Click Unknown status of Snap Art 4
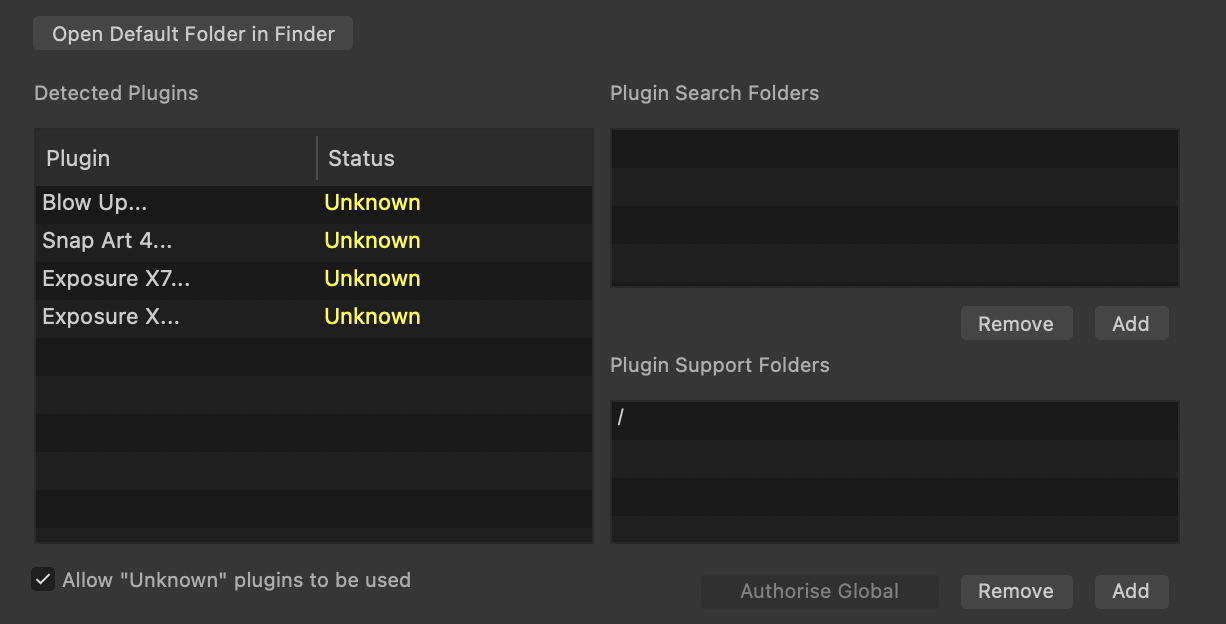The width and height of the screenshot is (1226, 624). (372, 241)
